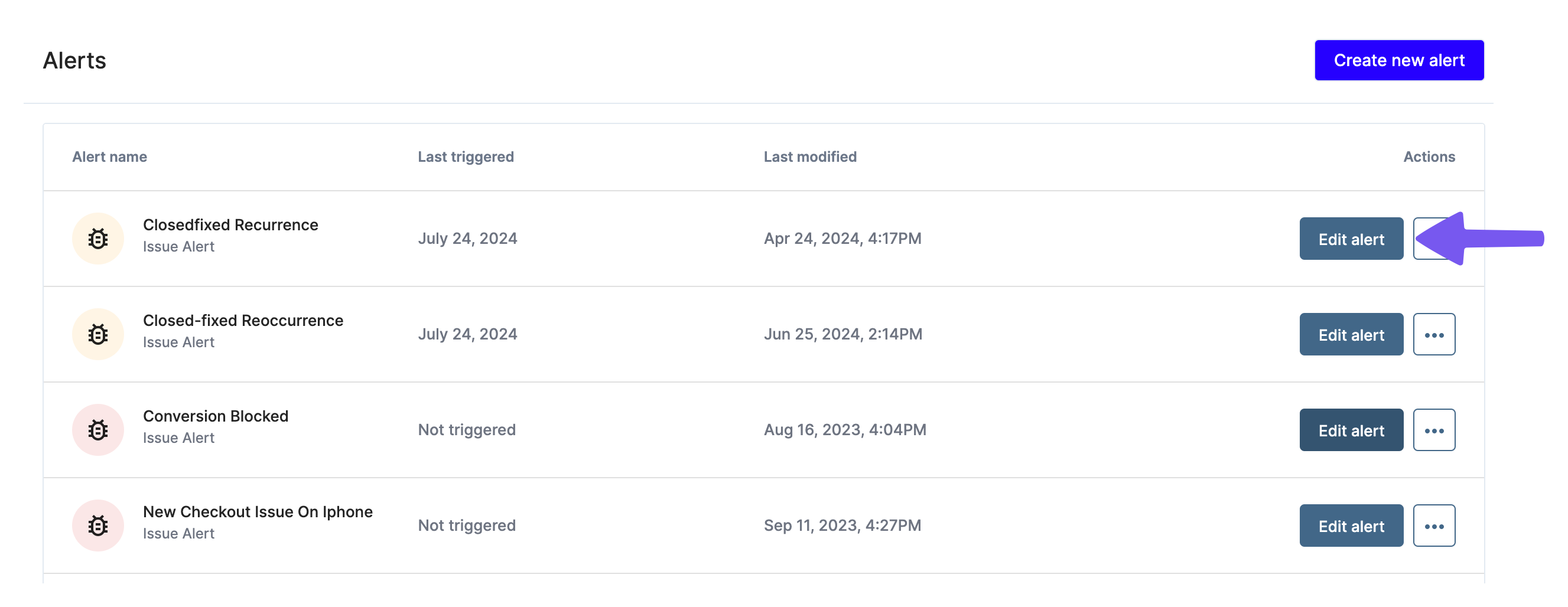Open more actions for New Checkout Issue
This screenshot has height=607, width=1568.
pyautogui.click(x=1434, y=526)
